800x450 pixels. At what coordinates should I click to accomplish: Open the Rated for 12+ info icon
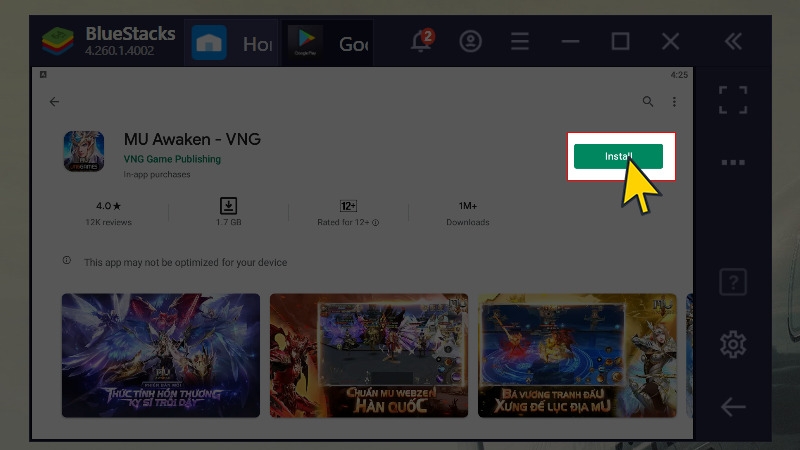coord(376,222)
